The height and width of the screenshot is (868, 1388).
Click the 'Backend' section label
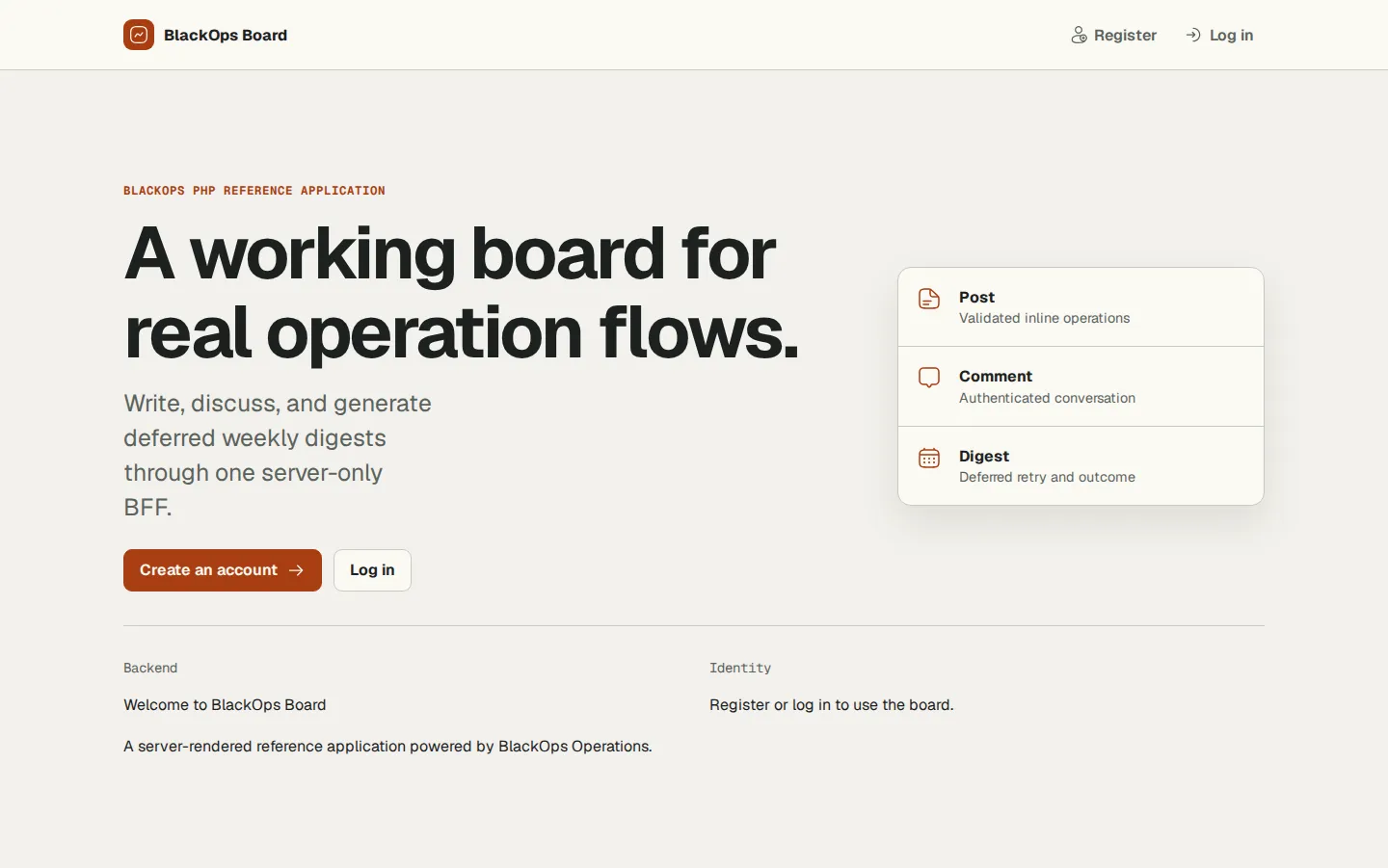click(150, 668)
